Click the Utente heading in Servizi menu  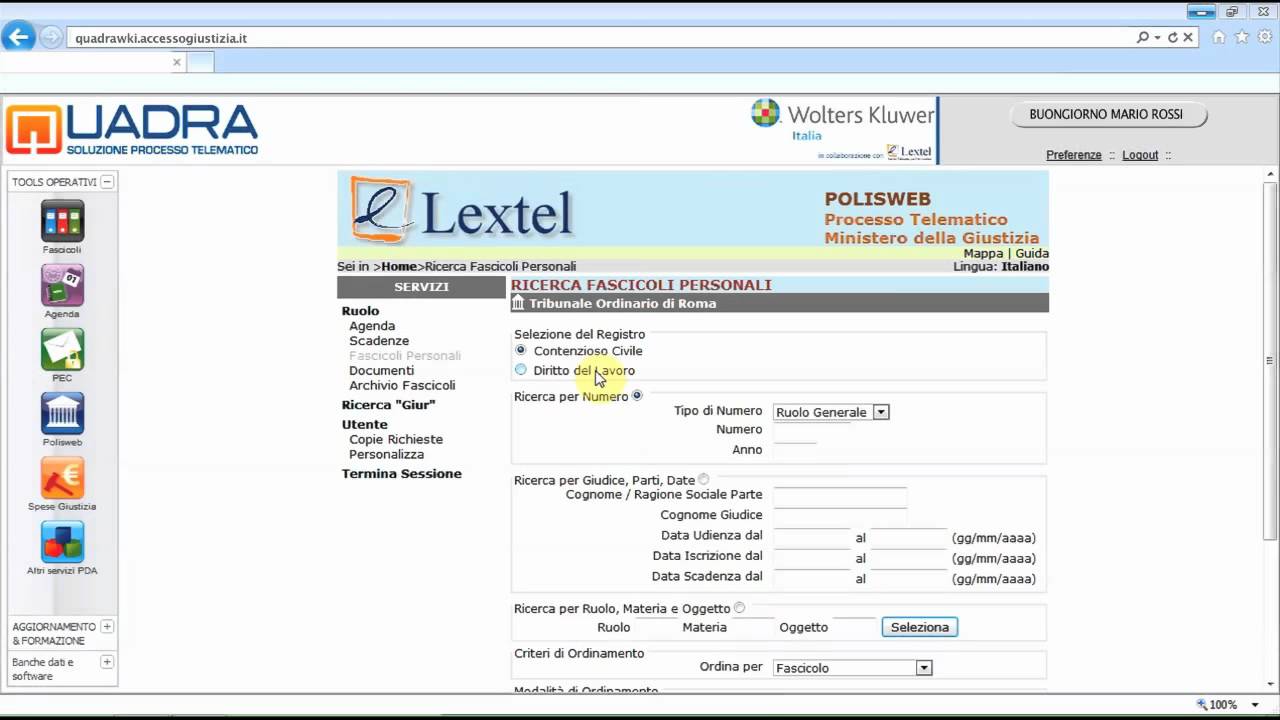364,425
